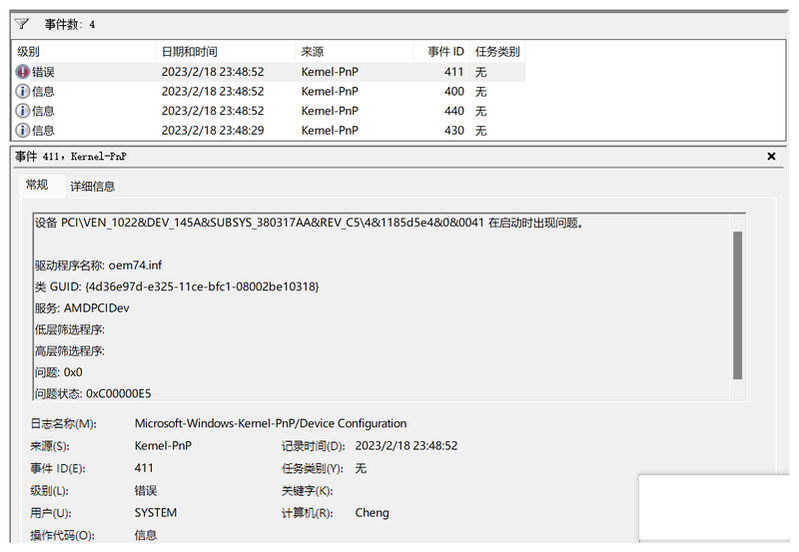
Task: Click the 记录时间 field value
Action: [406, 446]
